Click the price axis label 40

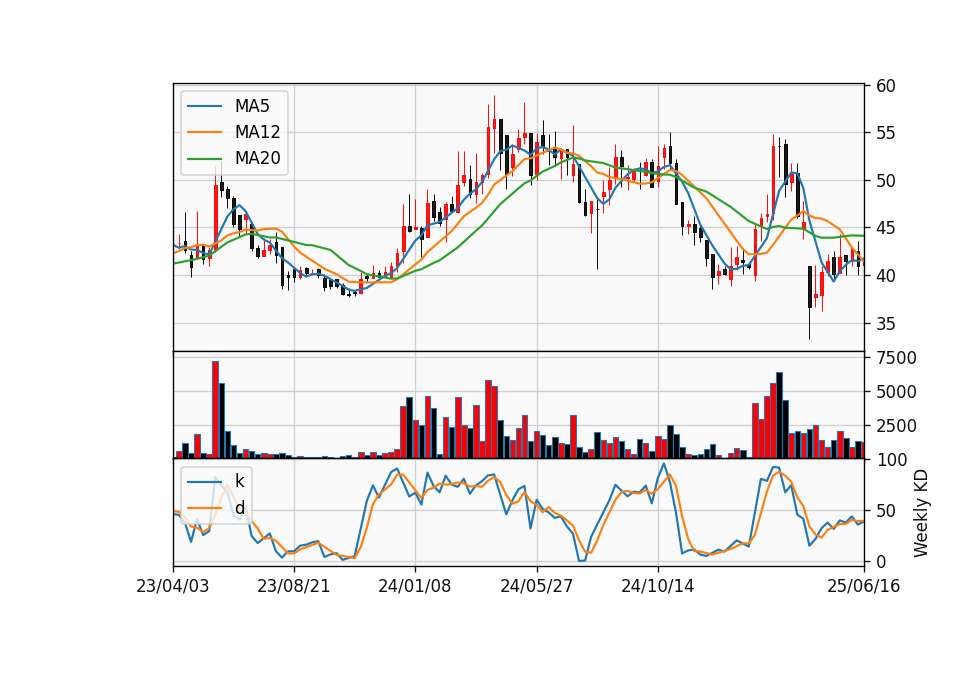(885, 276)
